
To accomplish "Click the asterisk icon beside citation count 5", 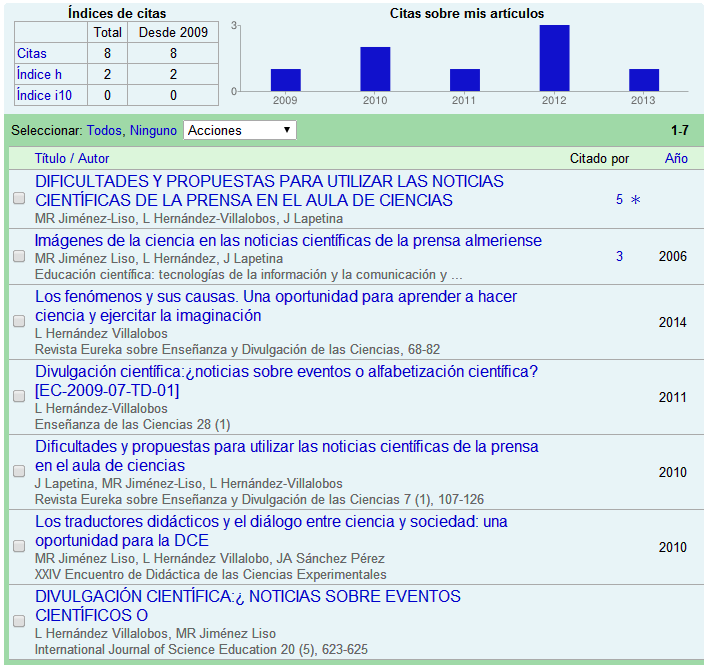I will 635,200.
